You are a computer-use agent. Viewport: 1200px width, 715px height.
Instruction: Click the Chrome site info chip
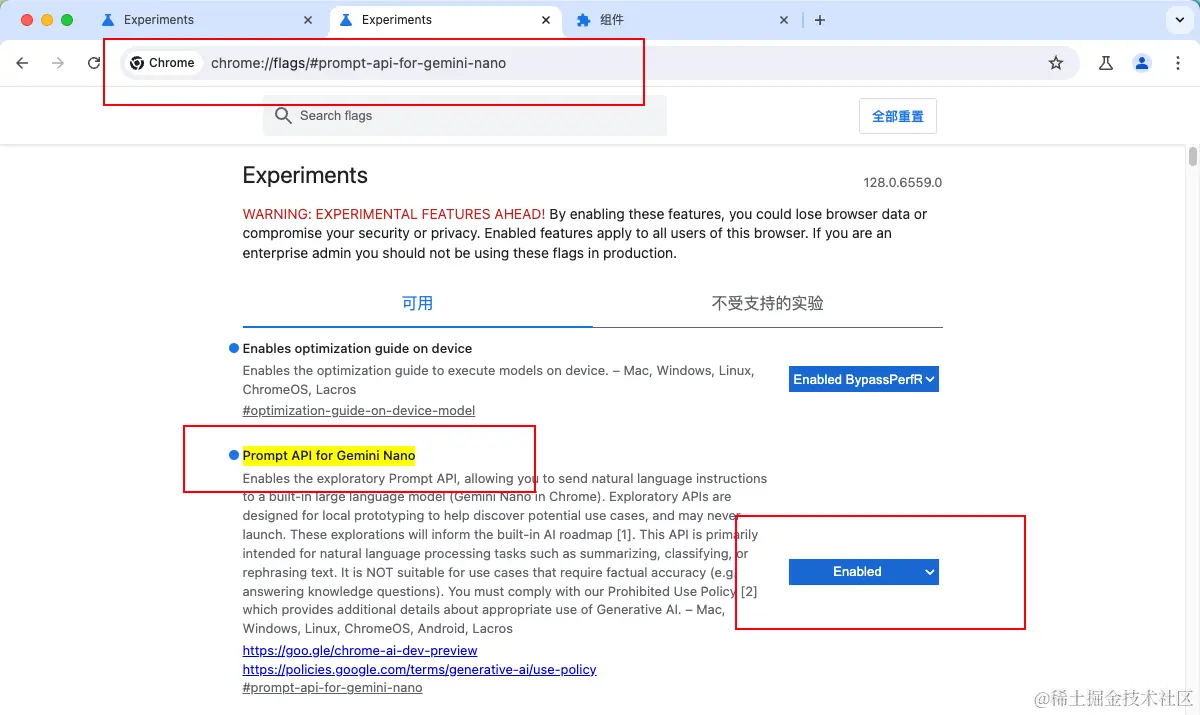(162, 63)
